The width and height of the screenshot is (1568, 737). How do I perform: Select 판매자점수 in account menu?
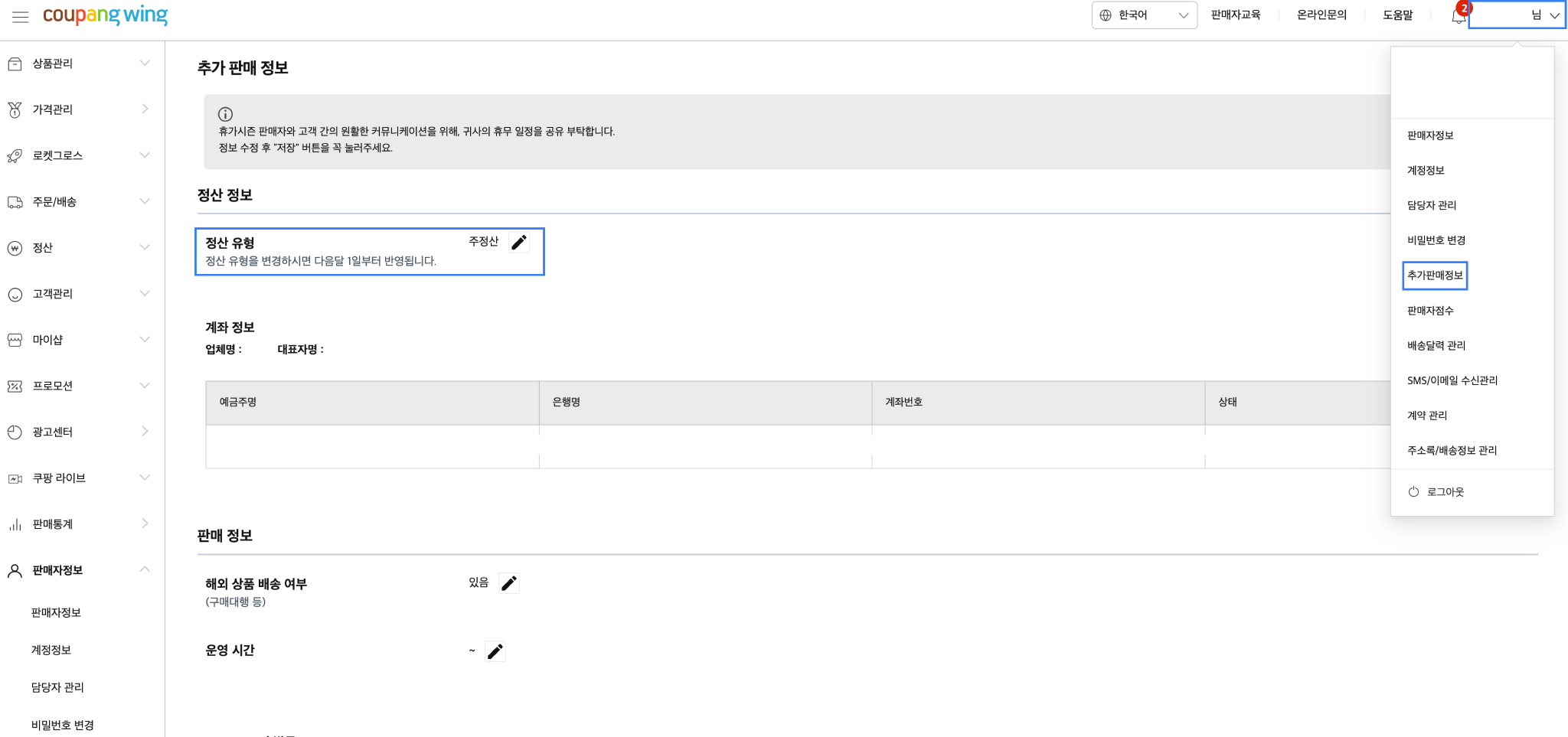click(x=1430, y=311)
